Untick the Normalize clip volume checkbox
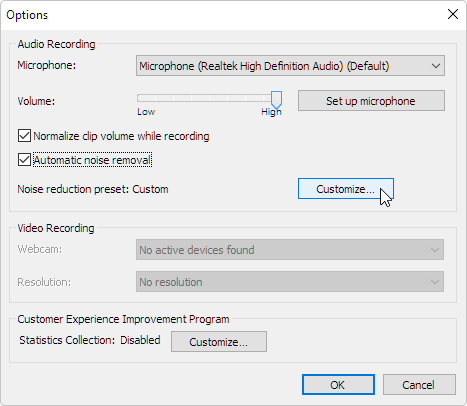 (x=24, y=136)
